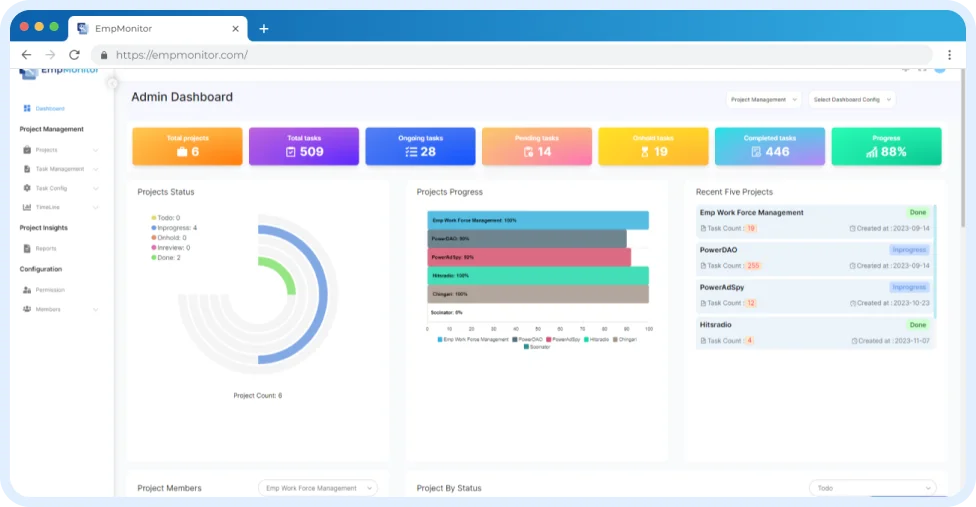Open the Todo dropdown in Project By Status

click(x=872, y=488)
